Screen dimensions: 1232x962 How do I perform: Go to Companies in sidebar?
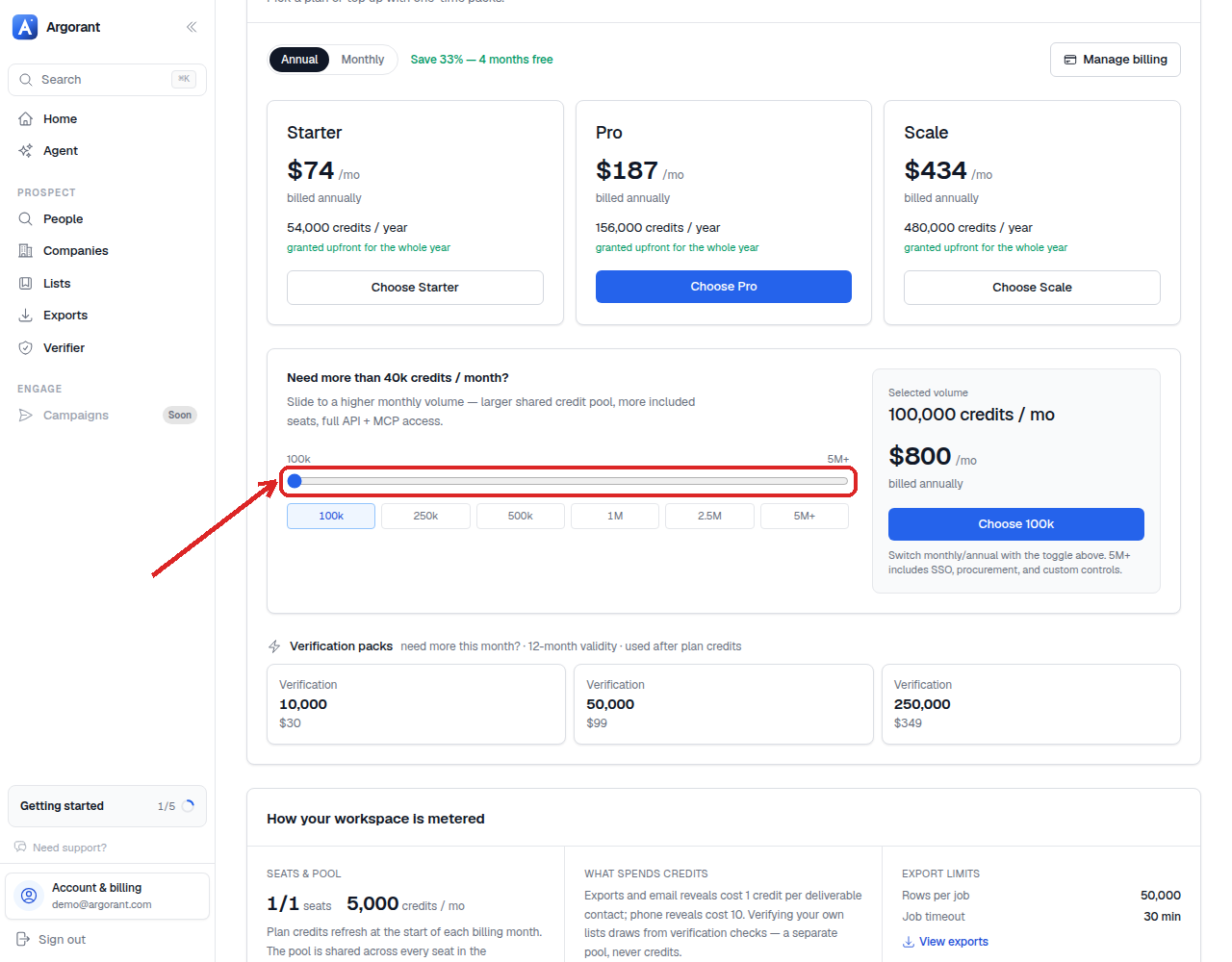point(107,251)
